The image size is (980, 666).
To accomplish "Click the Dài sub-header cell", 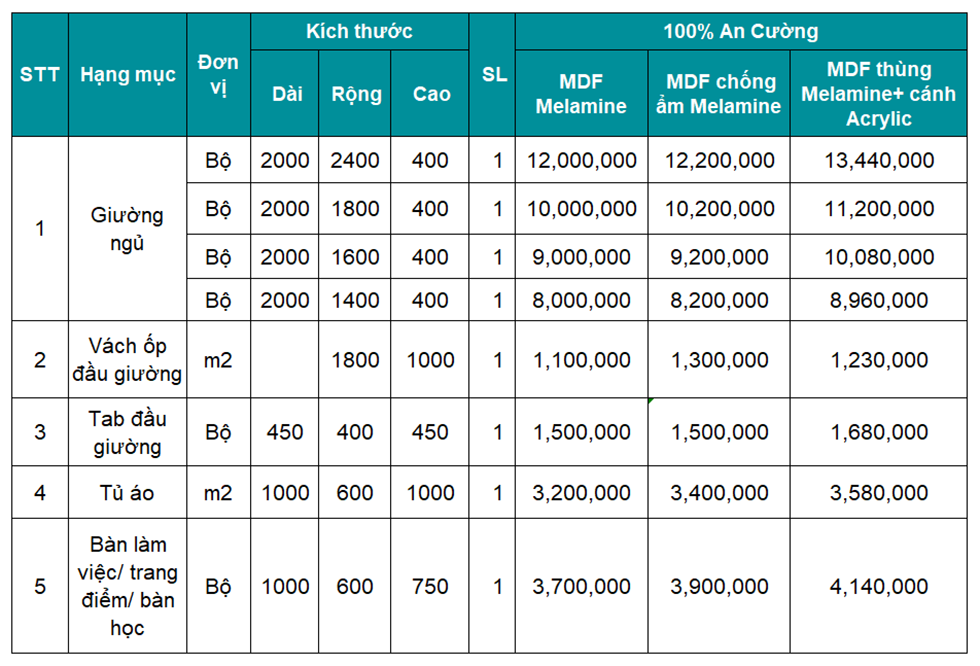I will click(287, 94).
